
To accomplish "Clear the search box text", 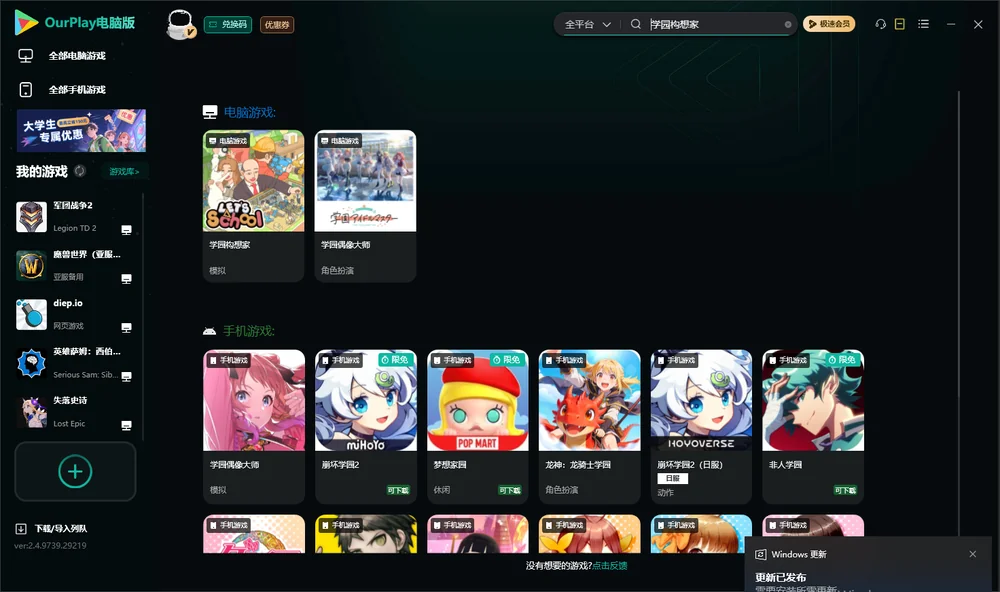I will [x=788, y=24].
